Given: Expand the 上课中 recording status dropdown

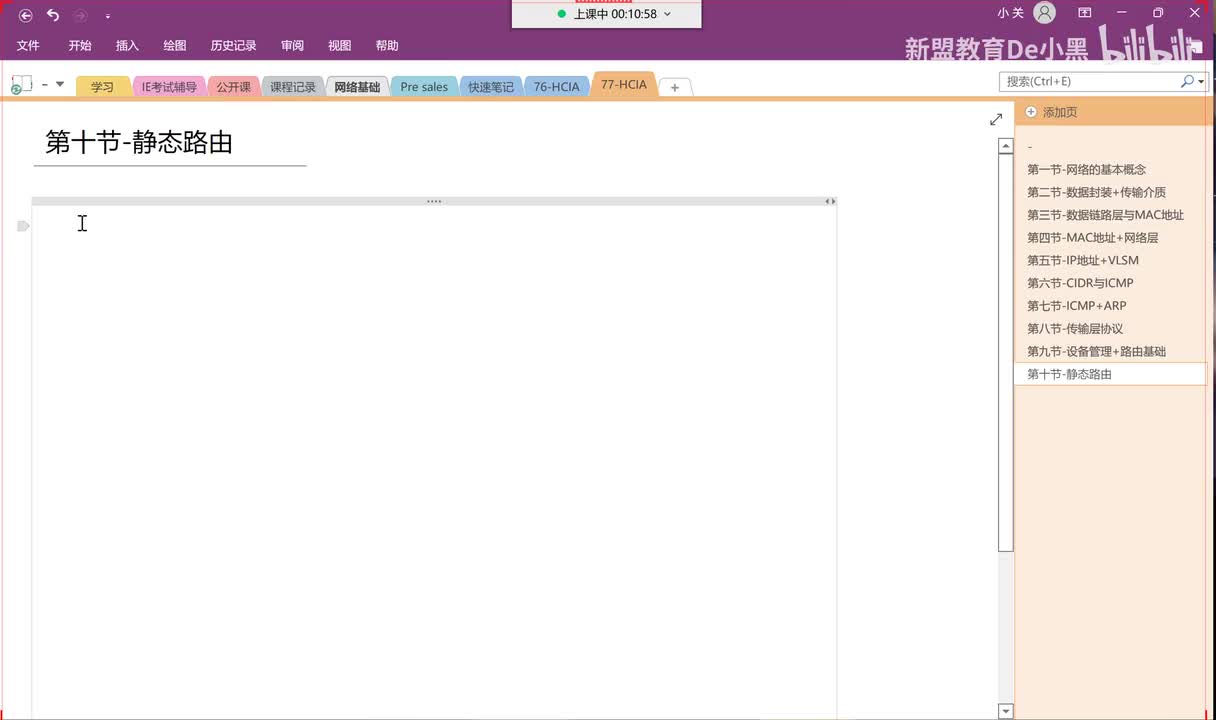Looking at the screenshot, I should [x=667, y=14].
